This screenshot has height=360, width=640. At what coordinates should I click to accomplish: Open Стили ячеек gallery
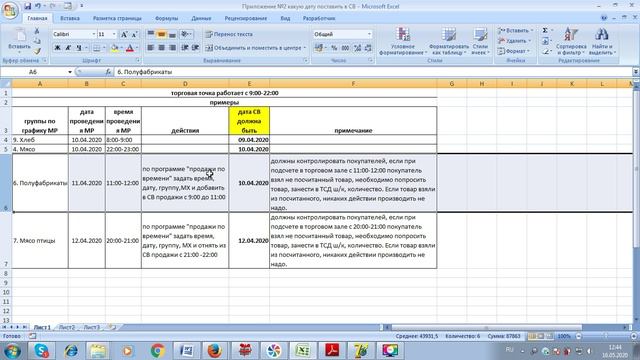(480, 41)
